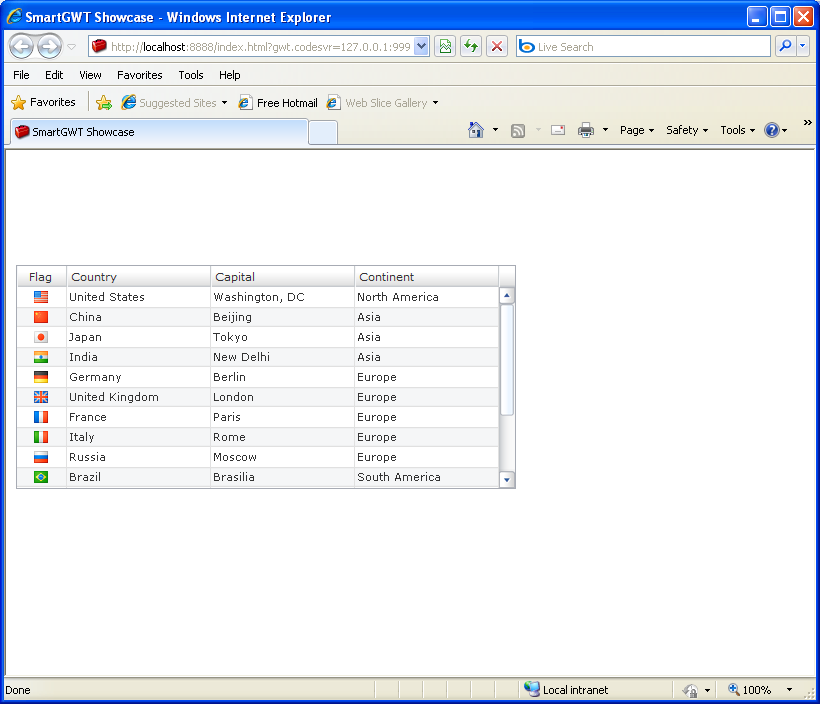Screen dimensions: 820x704
Task: Toggle Compatibility View icon
Action: coord(445,47)
